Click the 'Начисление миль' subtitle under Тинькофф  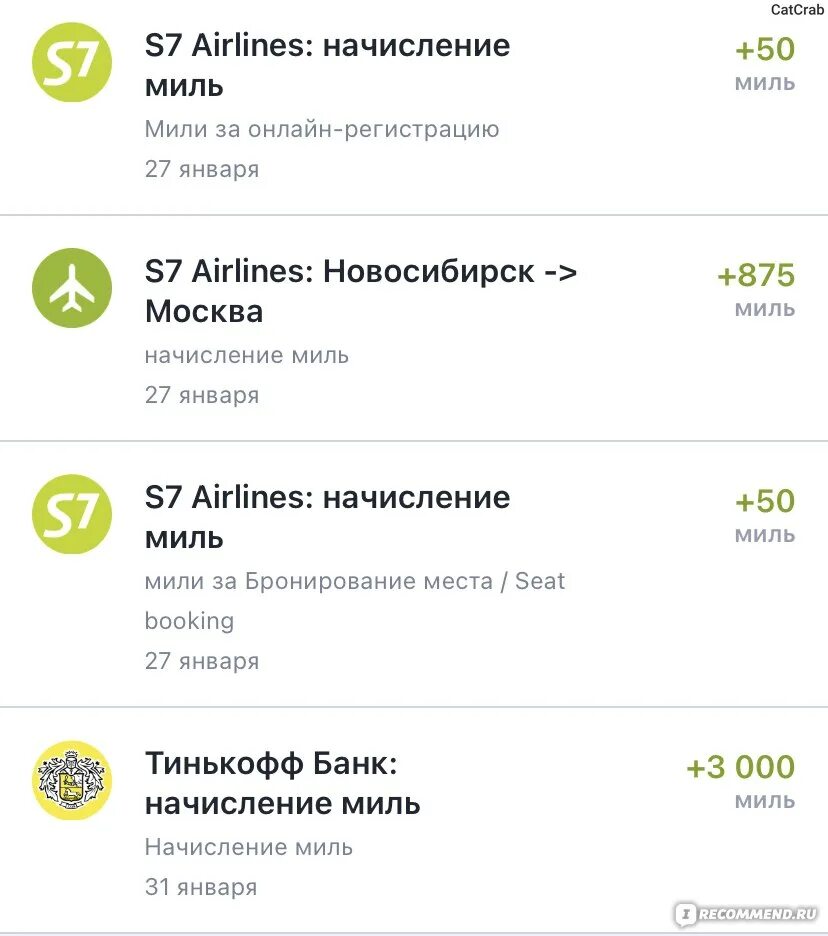pos(248,846)
